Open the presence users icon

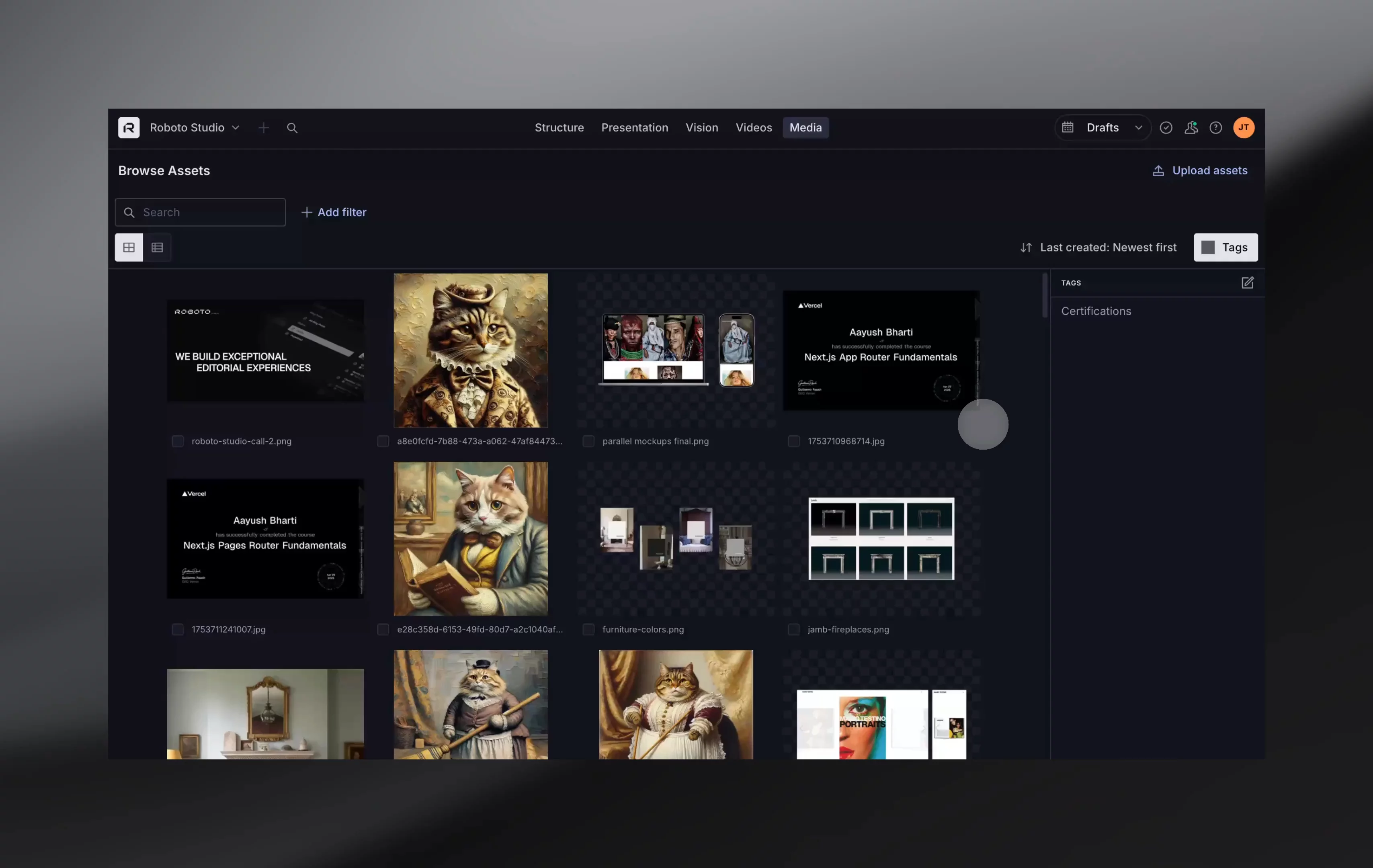(x=1191, y=128)
